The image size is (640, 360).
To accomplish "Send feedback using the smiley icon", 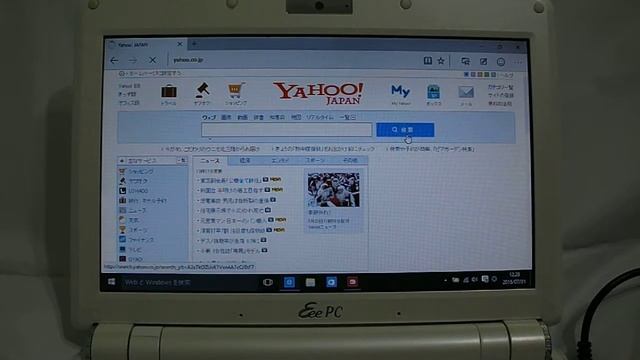I will (x=501, y=62).
